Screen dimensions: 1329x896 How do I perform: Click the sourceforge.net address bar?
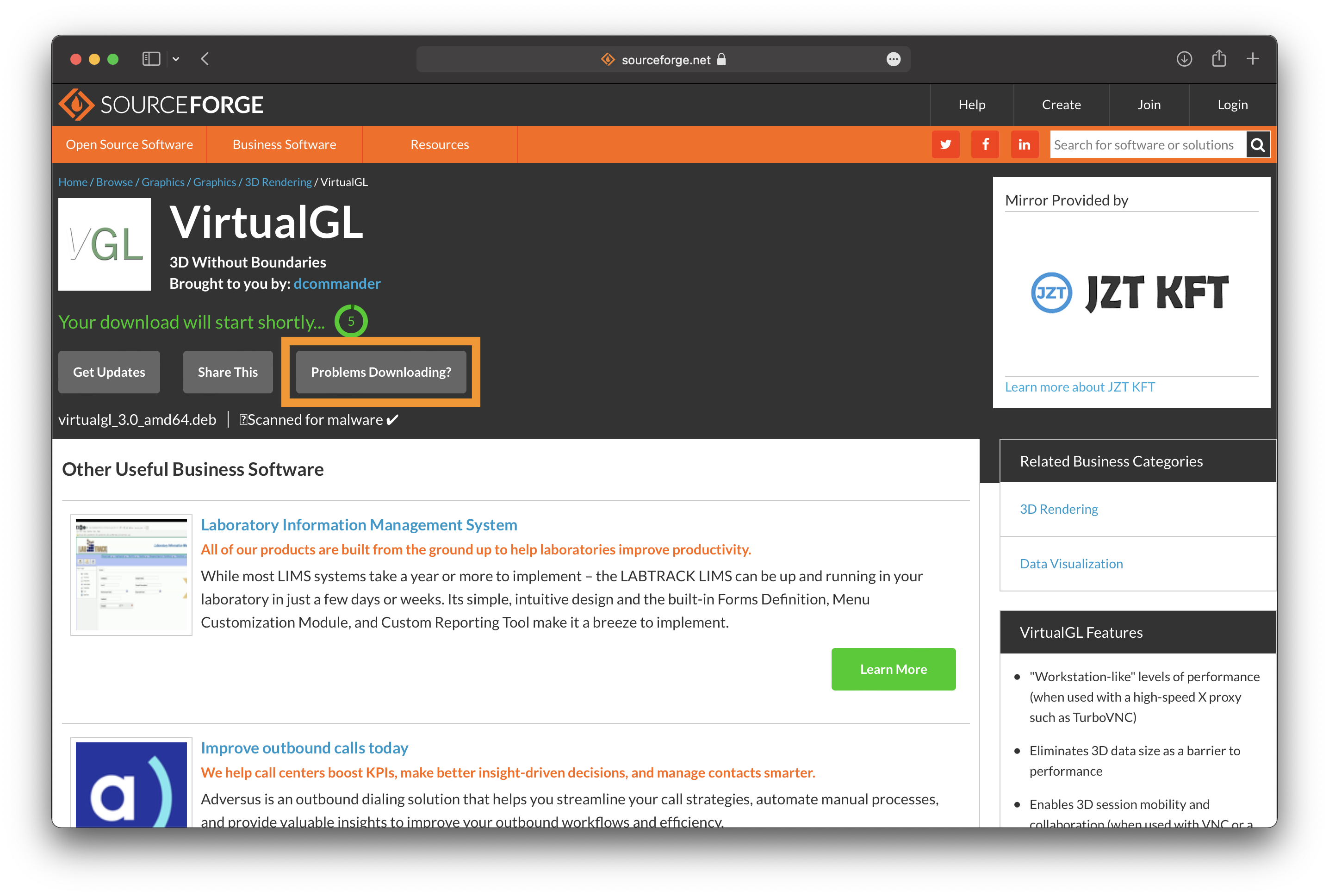663,59
